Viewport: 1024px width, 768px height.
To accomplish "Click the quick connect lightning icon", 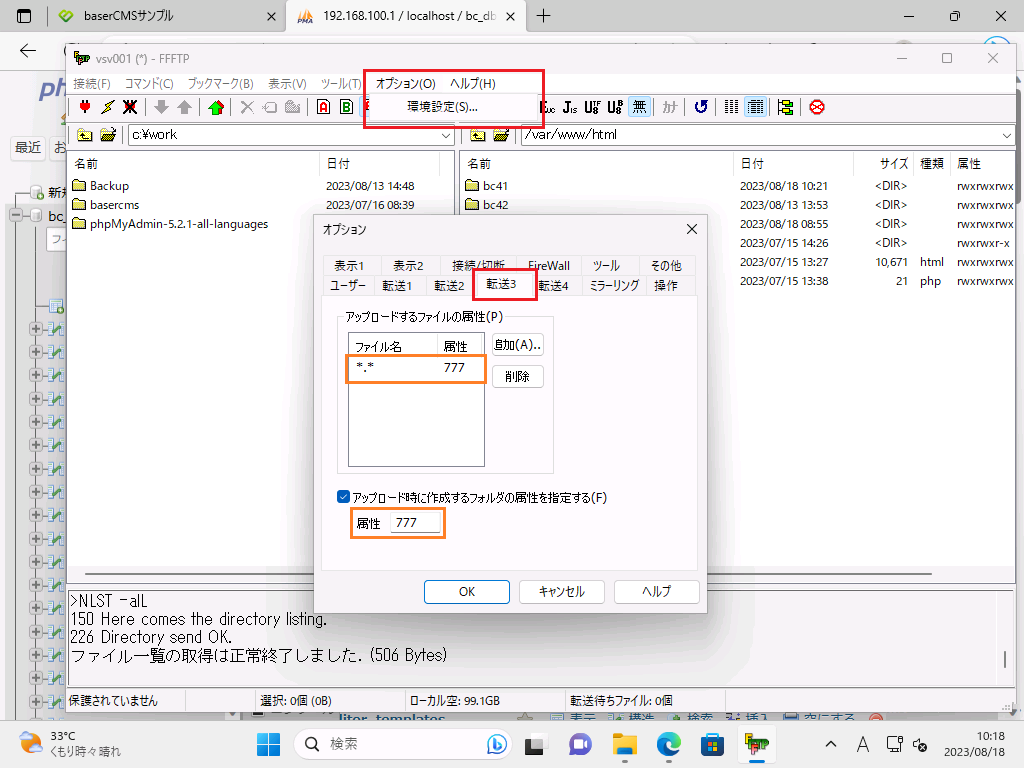I will (107, 107).
